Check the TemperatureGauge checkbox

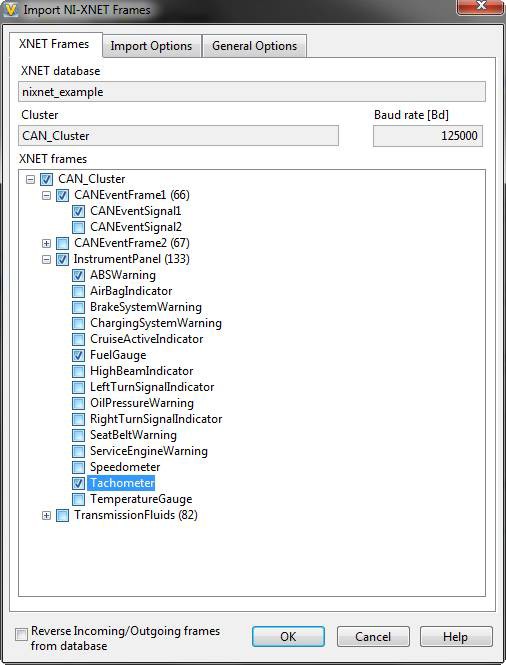(x=78, y=500)
